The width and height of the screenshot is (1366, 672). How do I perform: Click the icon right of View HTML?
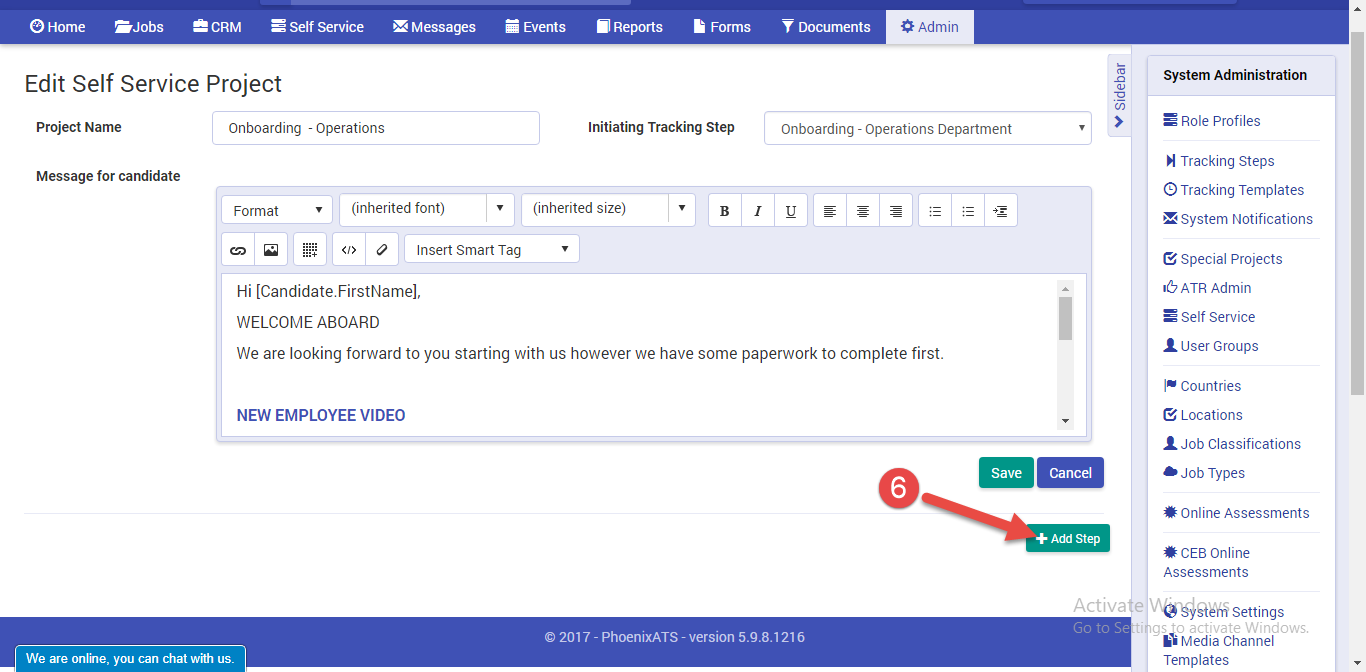point(382,250)
